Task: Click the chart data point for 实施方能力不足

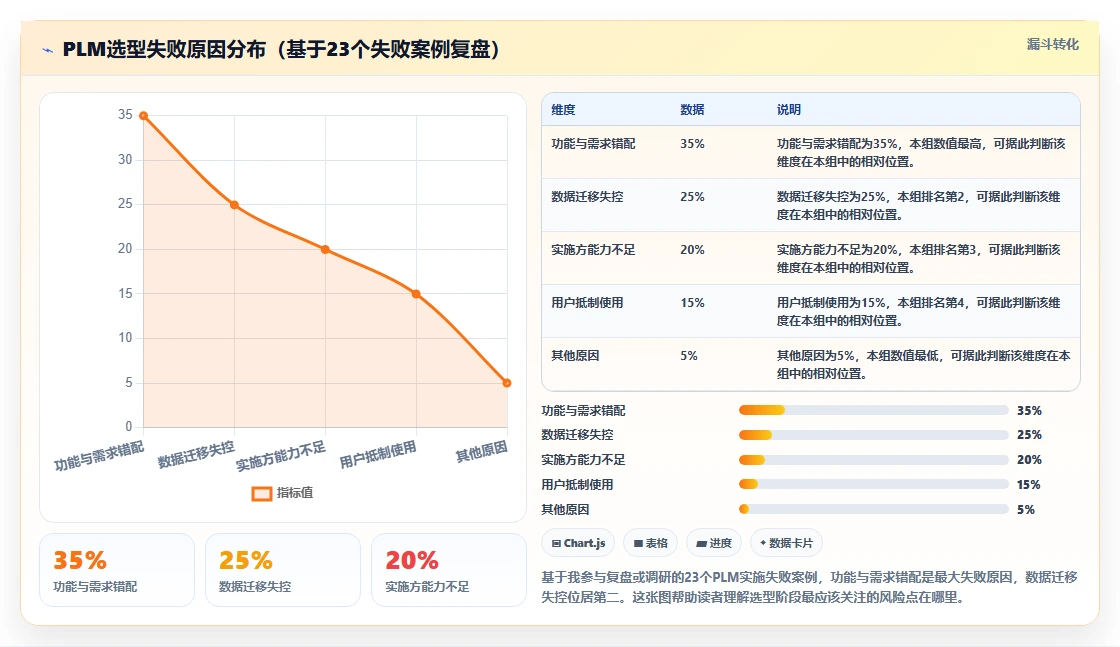Action: pyautogui.click(x=325, y=249)
